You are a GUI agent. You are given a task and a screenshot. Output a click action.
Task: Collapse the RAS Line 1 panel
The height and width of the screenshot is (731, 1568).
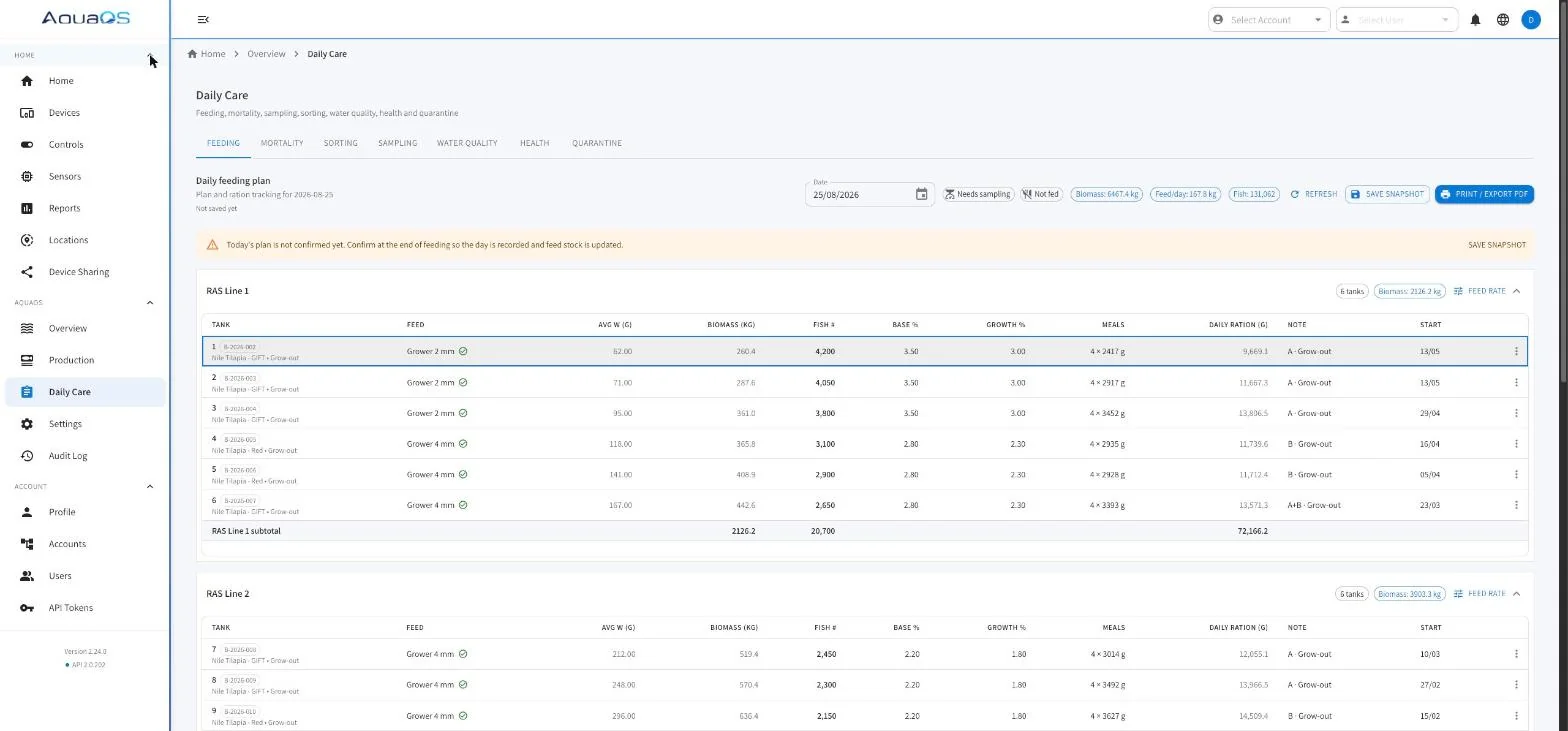[1516, 291]
